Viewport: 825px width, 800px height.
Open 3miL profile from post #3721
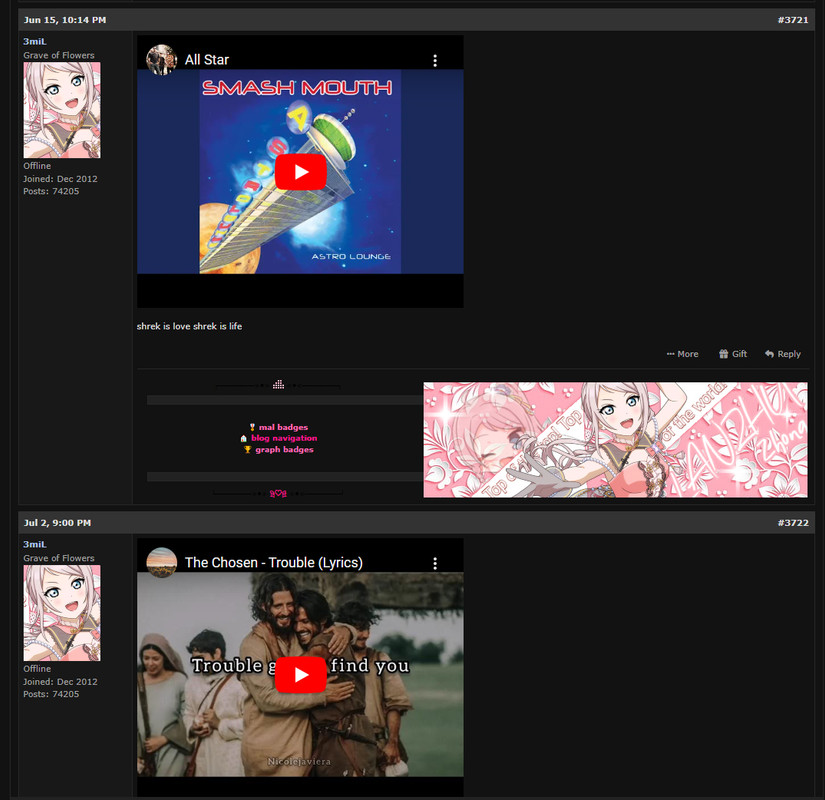35,42
